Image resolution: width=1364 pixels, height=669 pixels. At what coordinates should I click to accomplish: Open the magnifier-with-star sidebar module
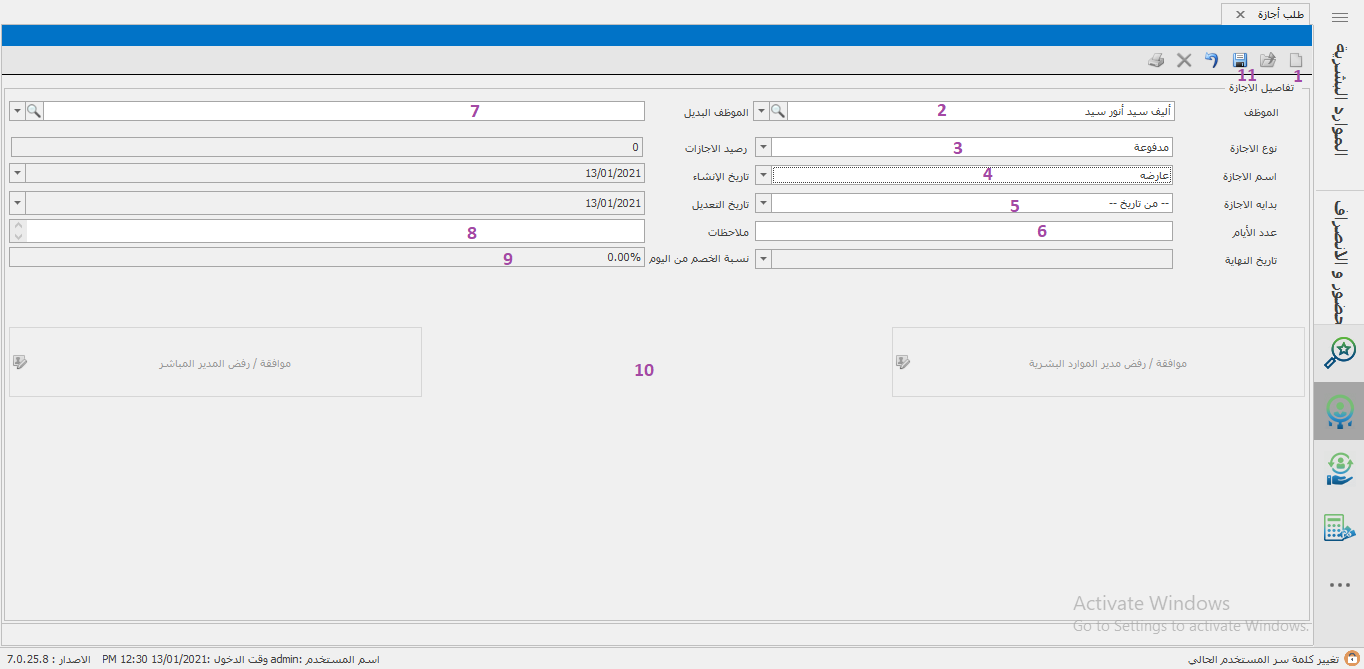[x=1339, y=351]
